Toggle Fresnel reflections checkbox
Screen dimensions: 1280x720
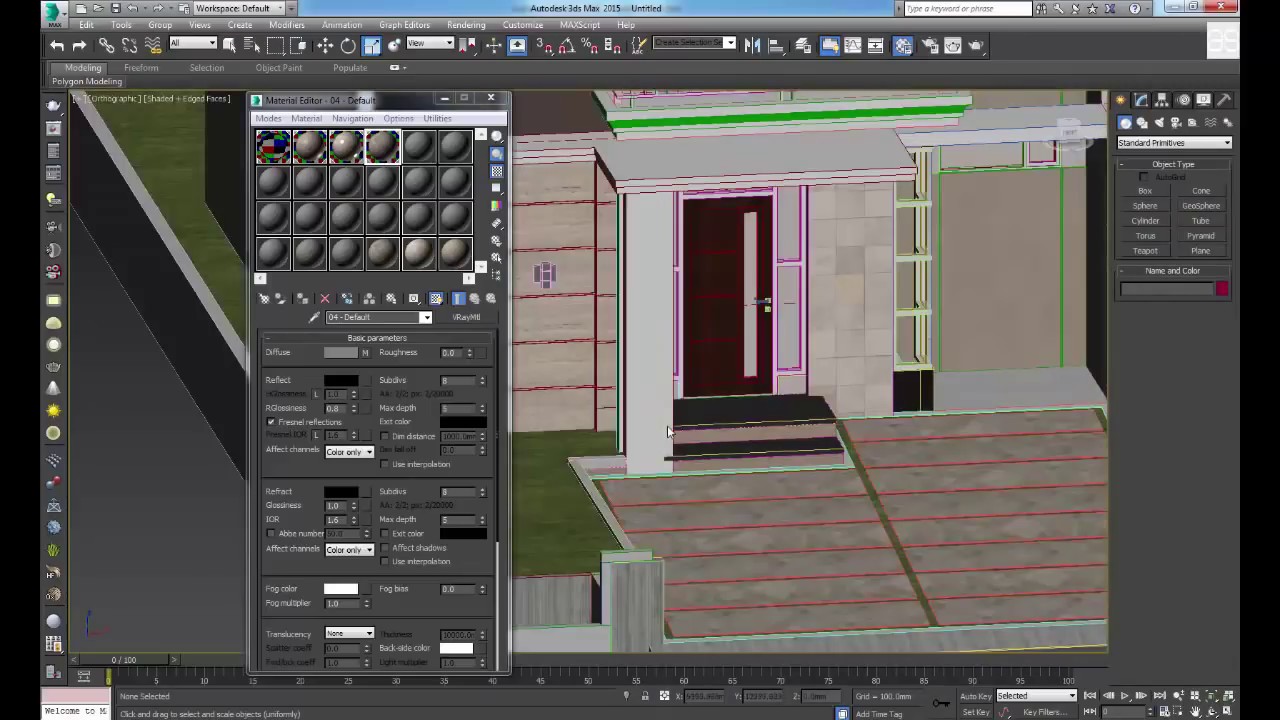[x=271, y=422]
